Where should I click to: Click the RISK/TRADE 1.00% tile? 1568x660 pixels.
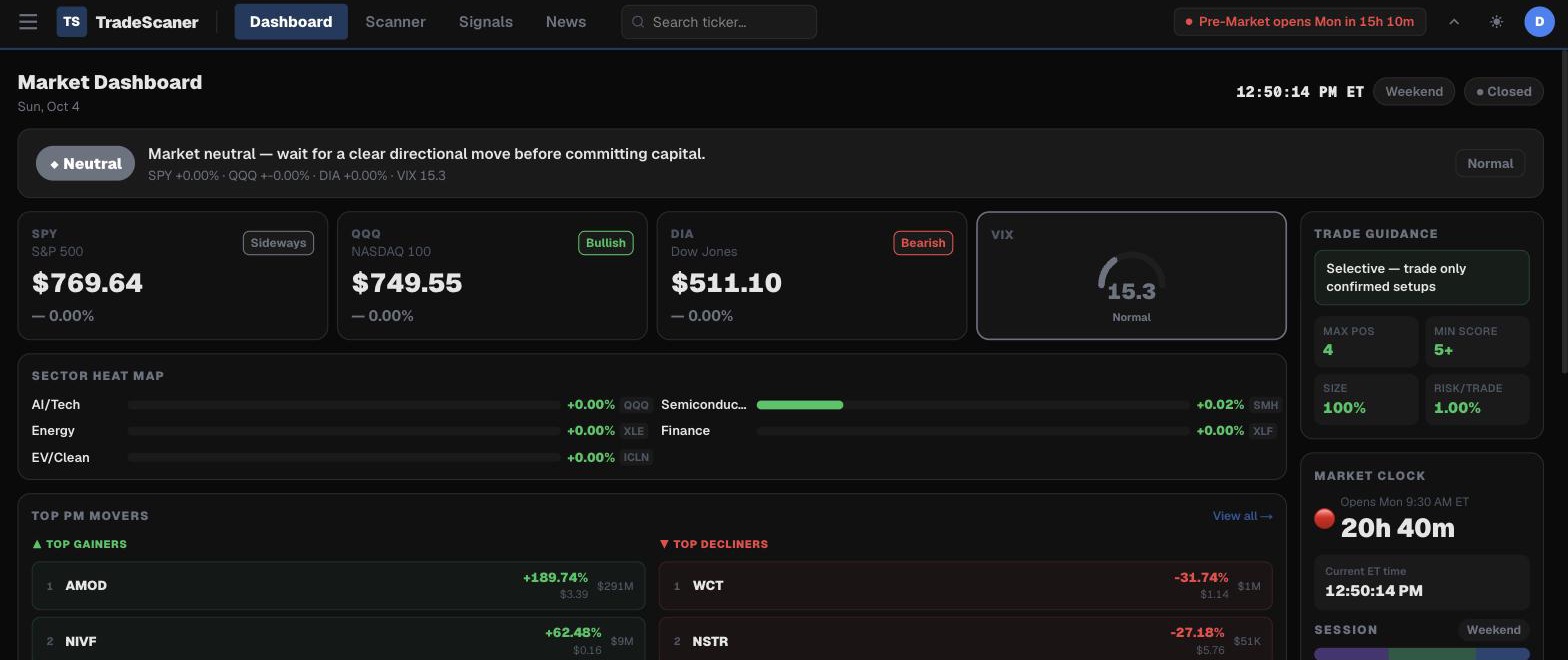pyautogui.click(x=1477, y=399)
